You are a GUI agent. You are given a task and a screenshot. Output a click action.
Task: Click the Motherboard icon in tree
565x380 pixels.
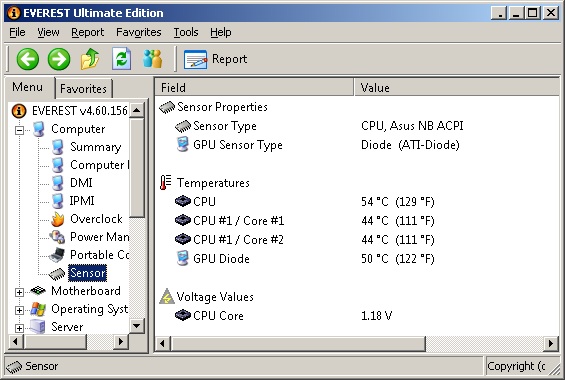point(38,291)
